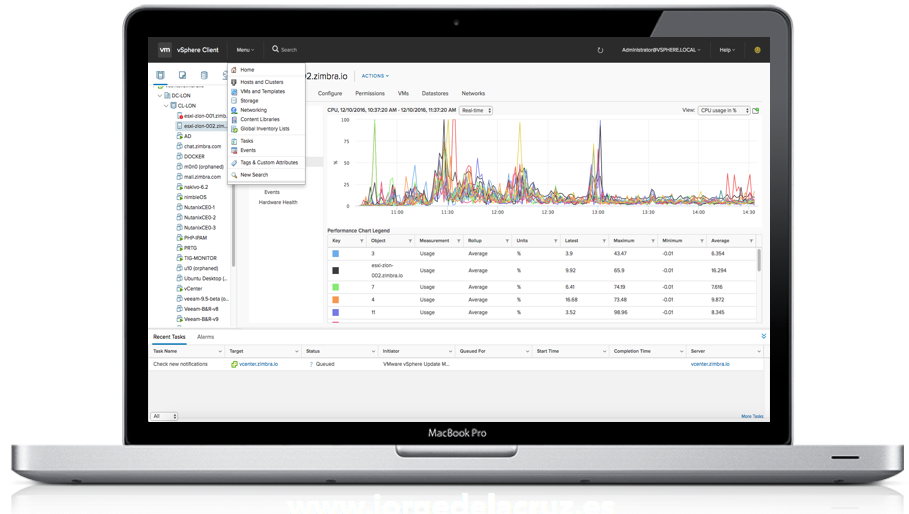Collapse the CL-LON cluster node
The width and height of the screenshot is (909, 514).
(x=166, y=106)
